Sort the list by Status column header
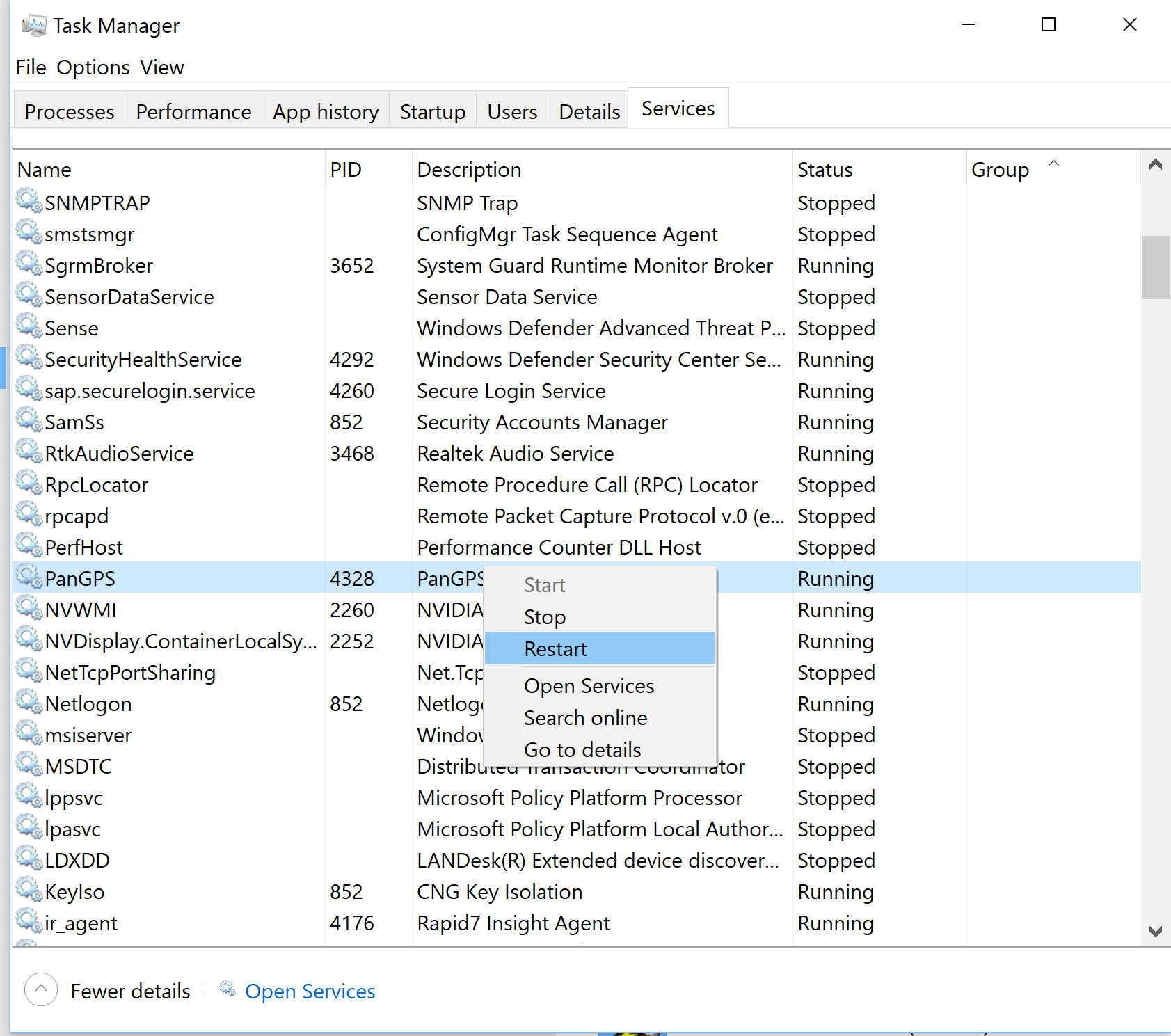 (x=825, y=170)
